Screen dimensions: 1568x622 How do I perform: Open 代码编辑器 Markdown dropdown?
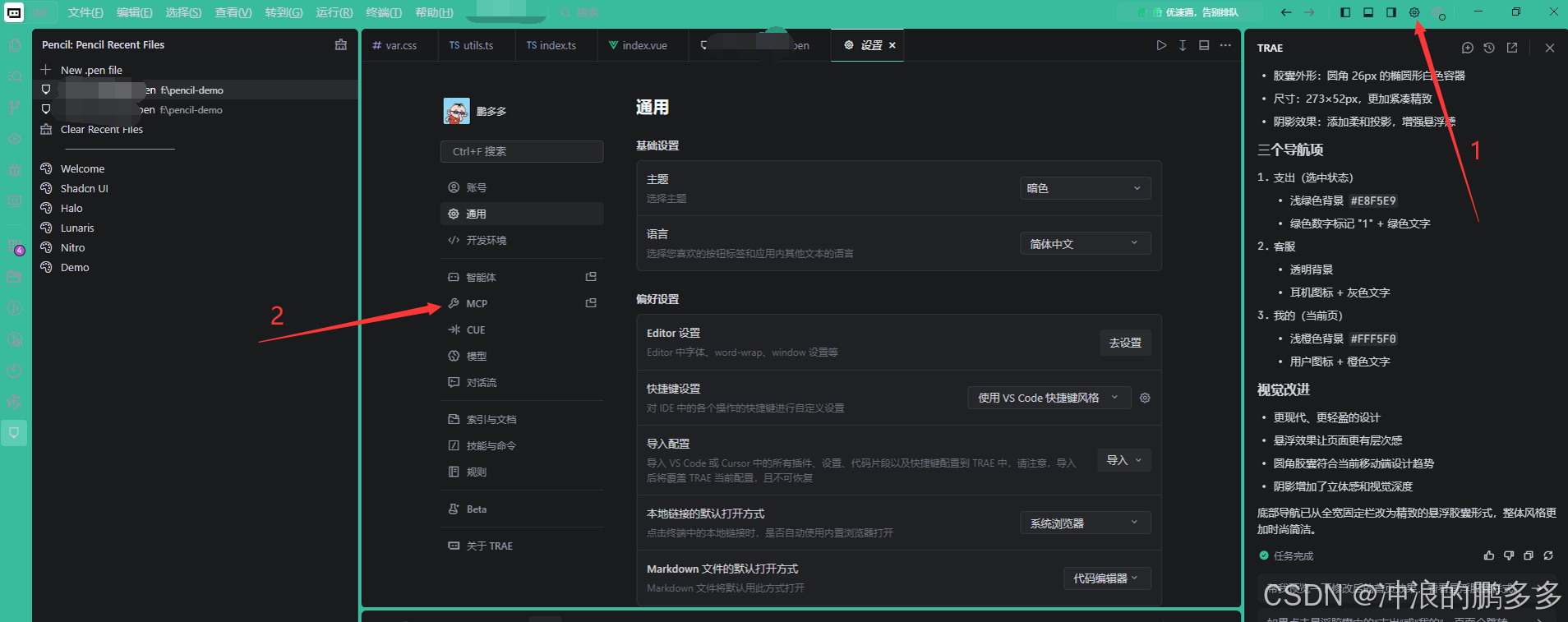point(1107,578)
